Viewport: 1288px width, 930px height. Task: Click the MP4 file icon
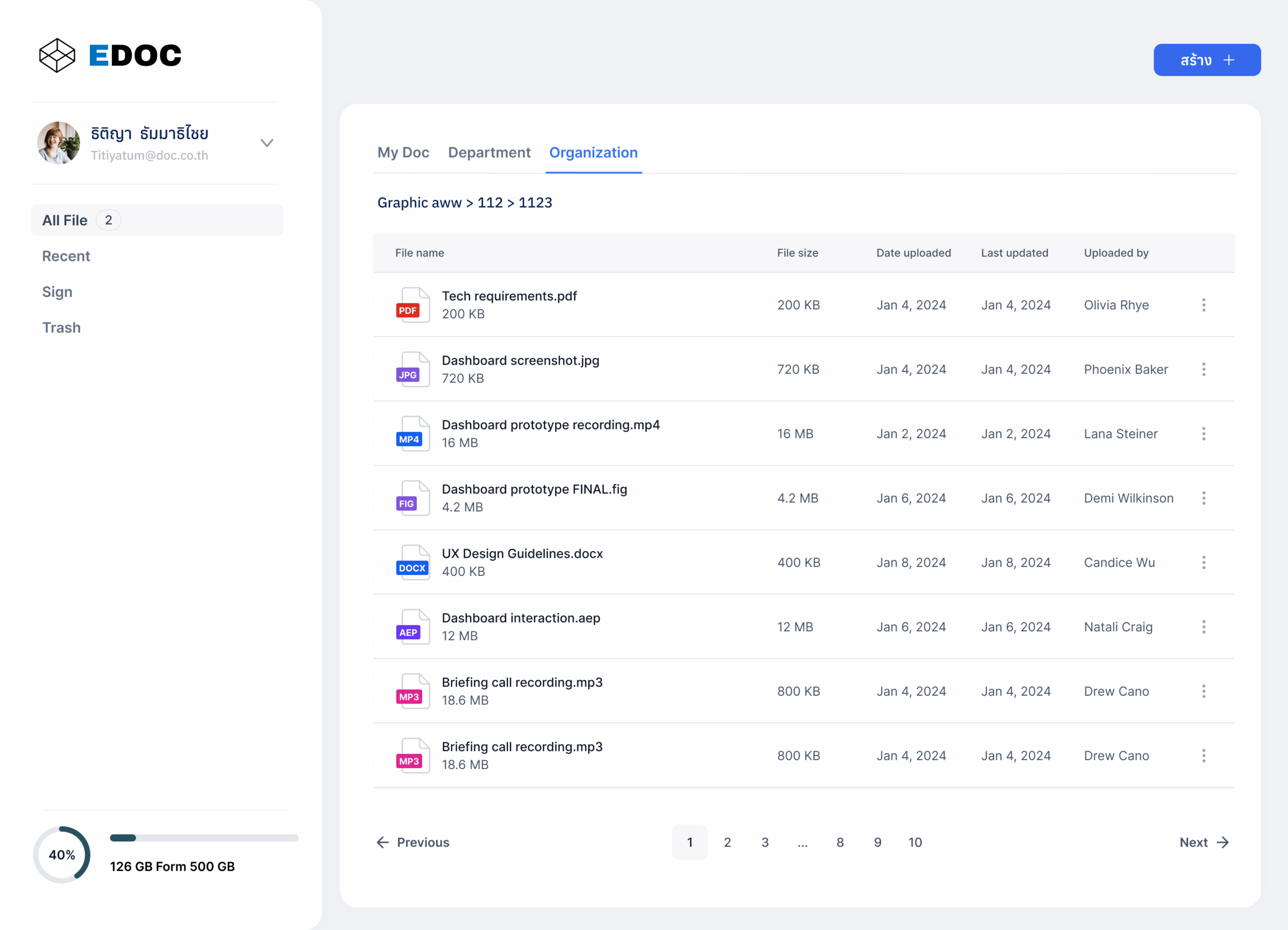click(x=412, y=434)
